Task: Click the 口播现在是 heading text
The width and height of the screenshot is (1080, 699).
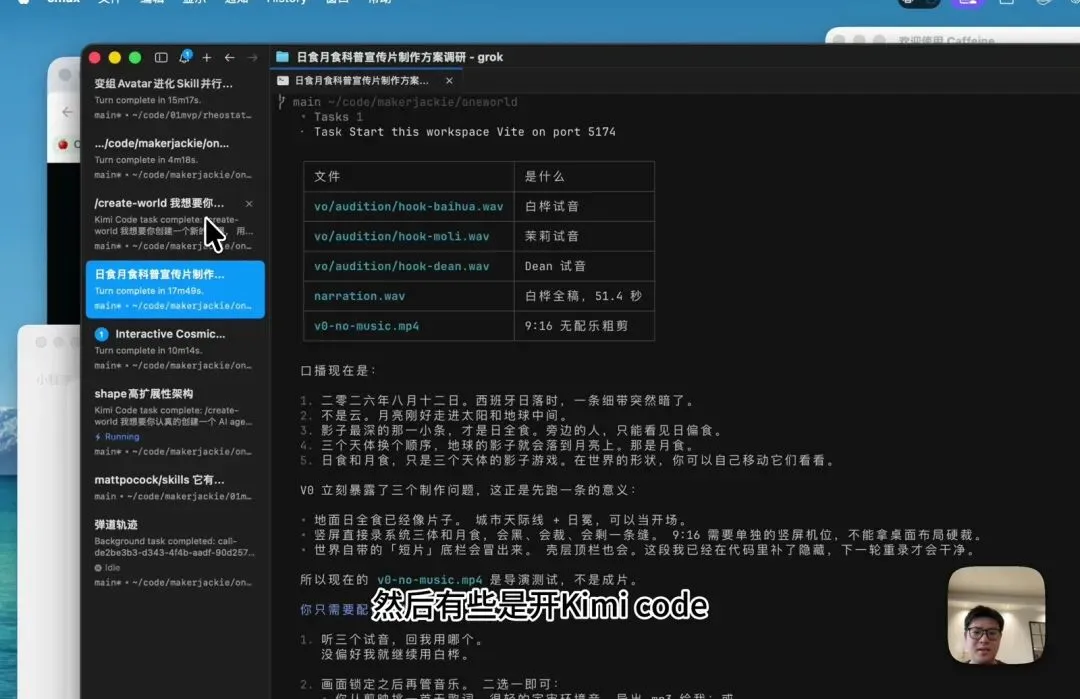Action: click(338, 371)
